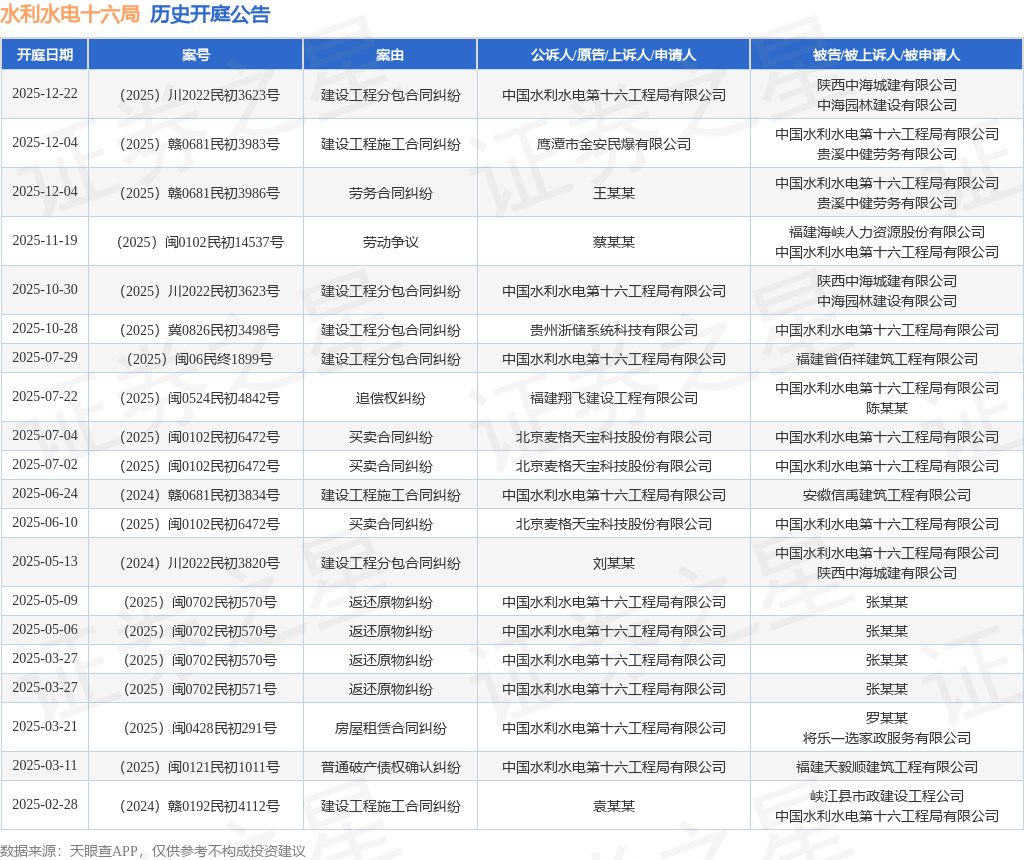Select date cell 2025-02-28

45,804
